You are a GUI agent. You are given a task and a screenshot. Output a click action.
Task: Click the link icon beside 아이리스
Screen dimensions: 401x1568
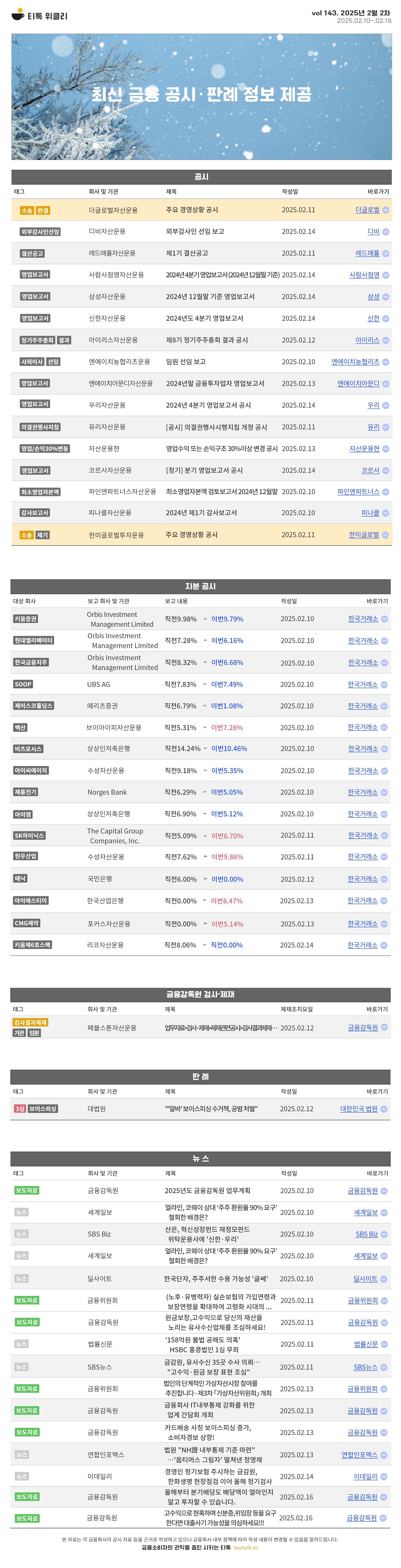click(386, 340)
